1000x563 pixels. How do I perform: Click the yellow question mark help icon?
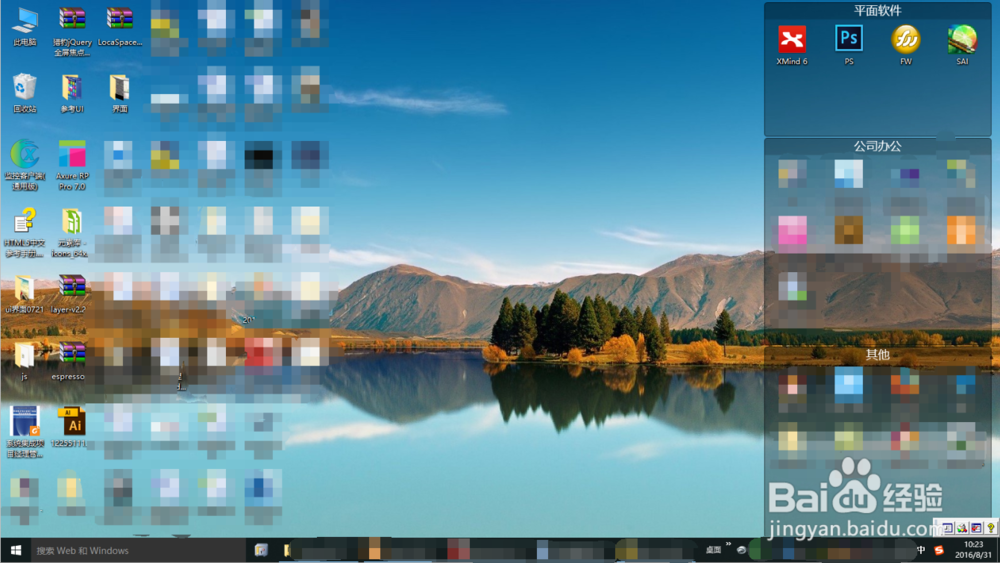coord(990,528)
